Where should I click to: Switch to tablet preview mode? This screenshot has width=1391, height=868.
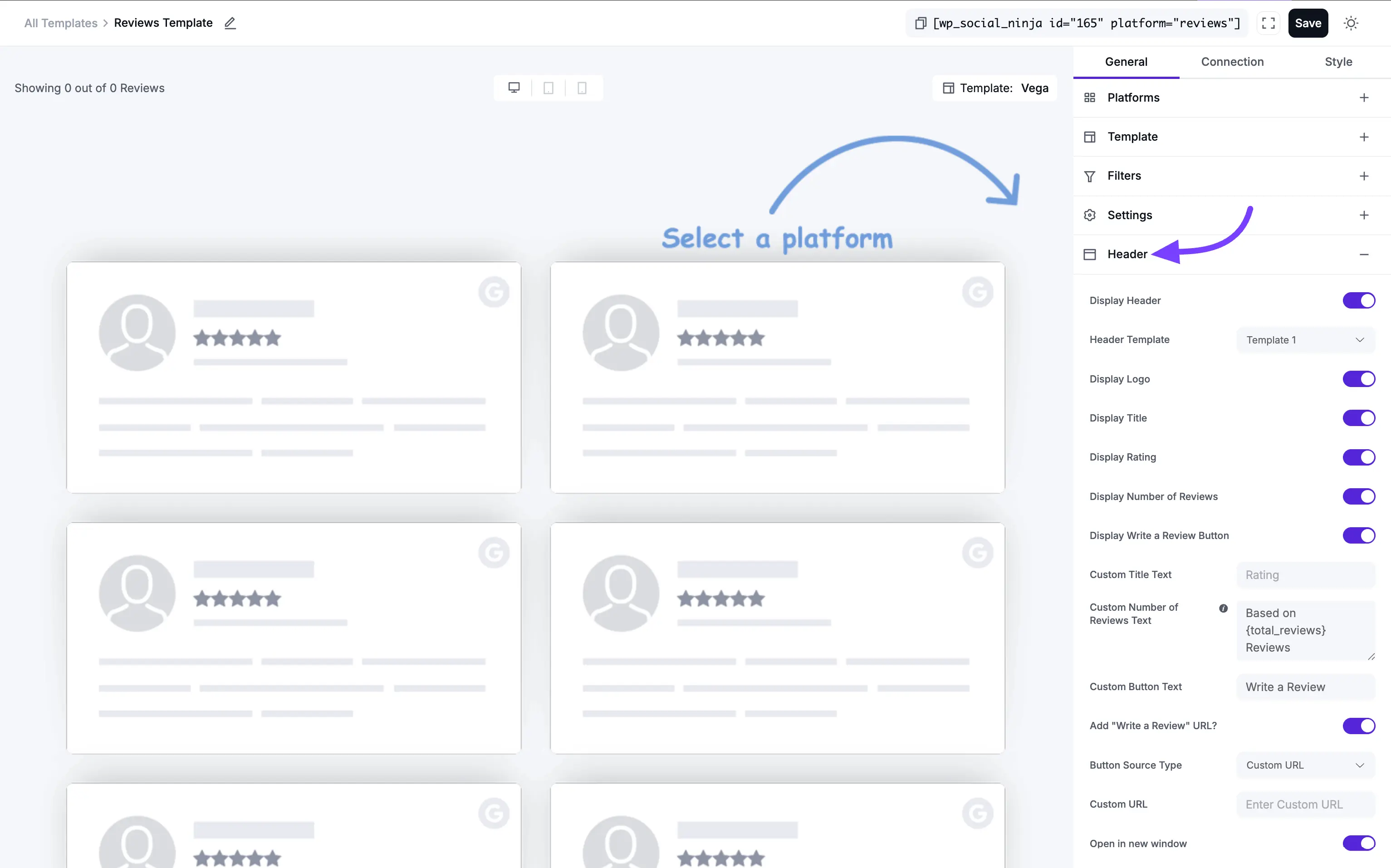[x=548, y=87]
